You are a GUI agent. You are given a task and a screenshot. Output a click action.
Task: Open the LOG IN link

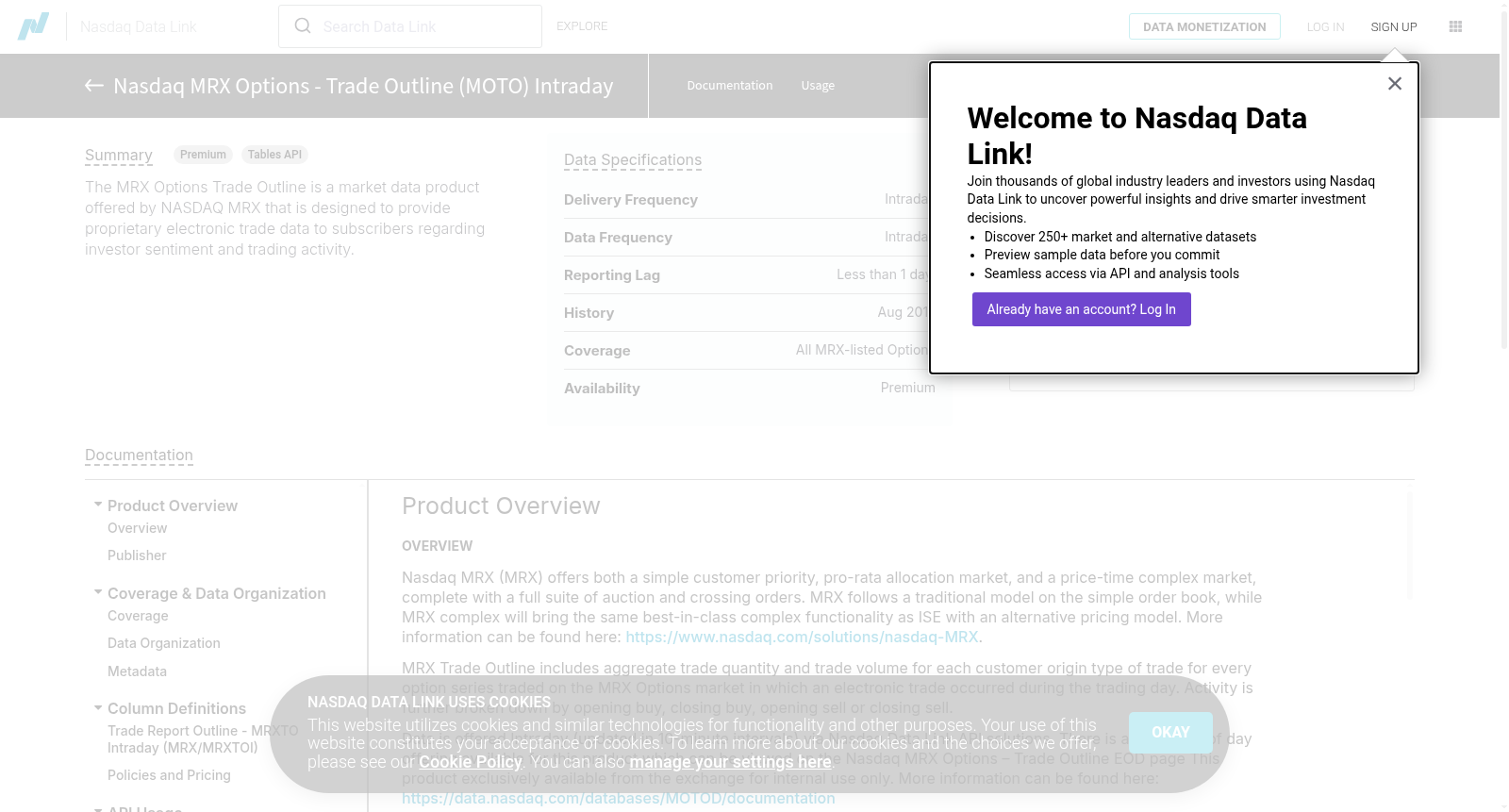tap(1325, 27)
